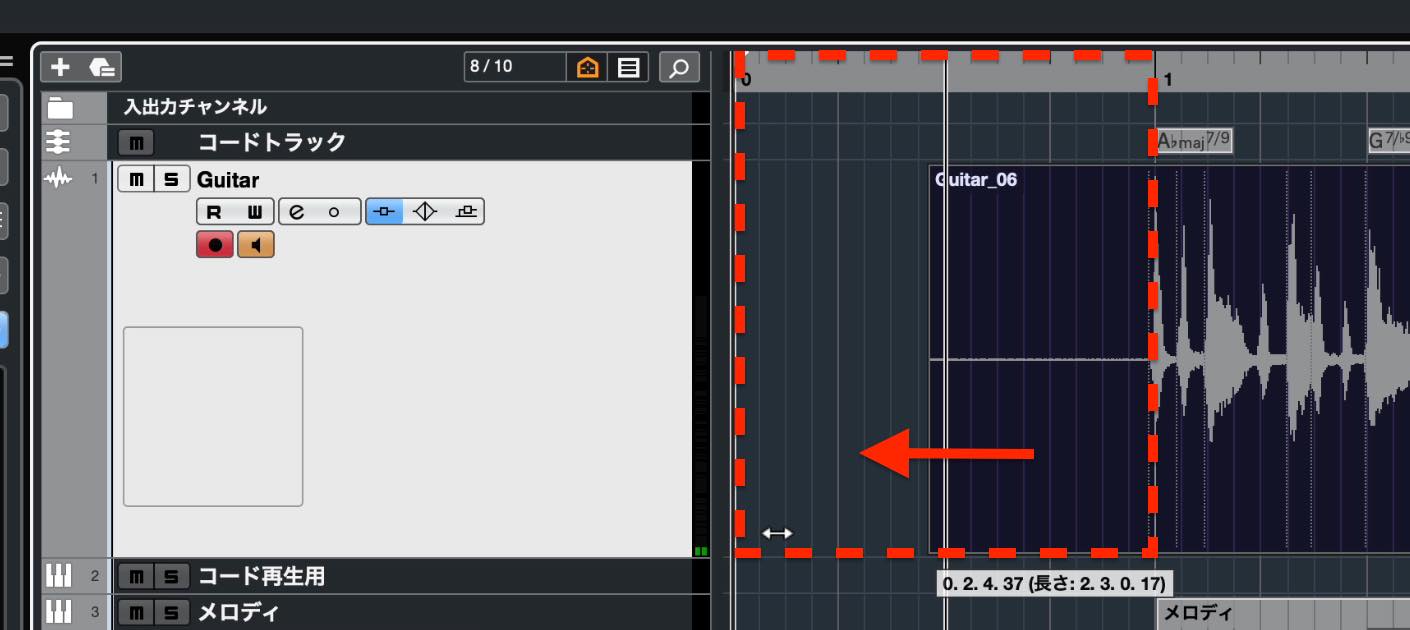This screenshot has width=1410, height=630.
Task: Select the メロディ track name in list
Action: pyautogui.click(x=239, y=612)
